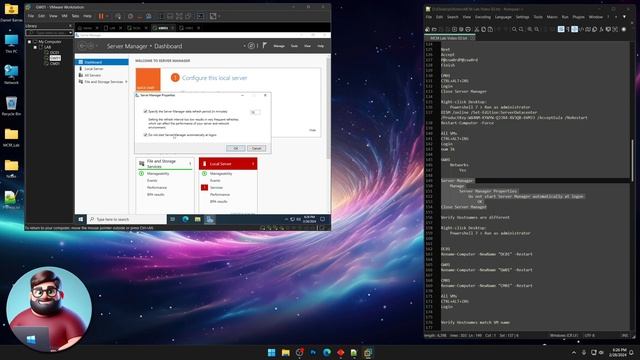Click Configure this local server link
This screenshot has width=640, height=360.
click(x=214, y=78)
